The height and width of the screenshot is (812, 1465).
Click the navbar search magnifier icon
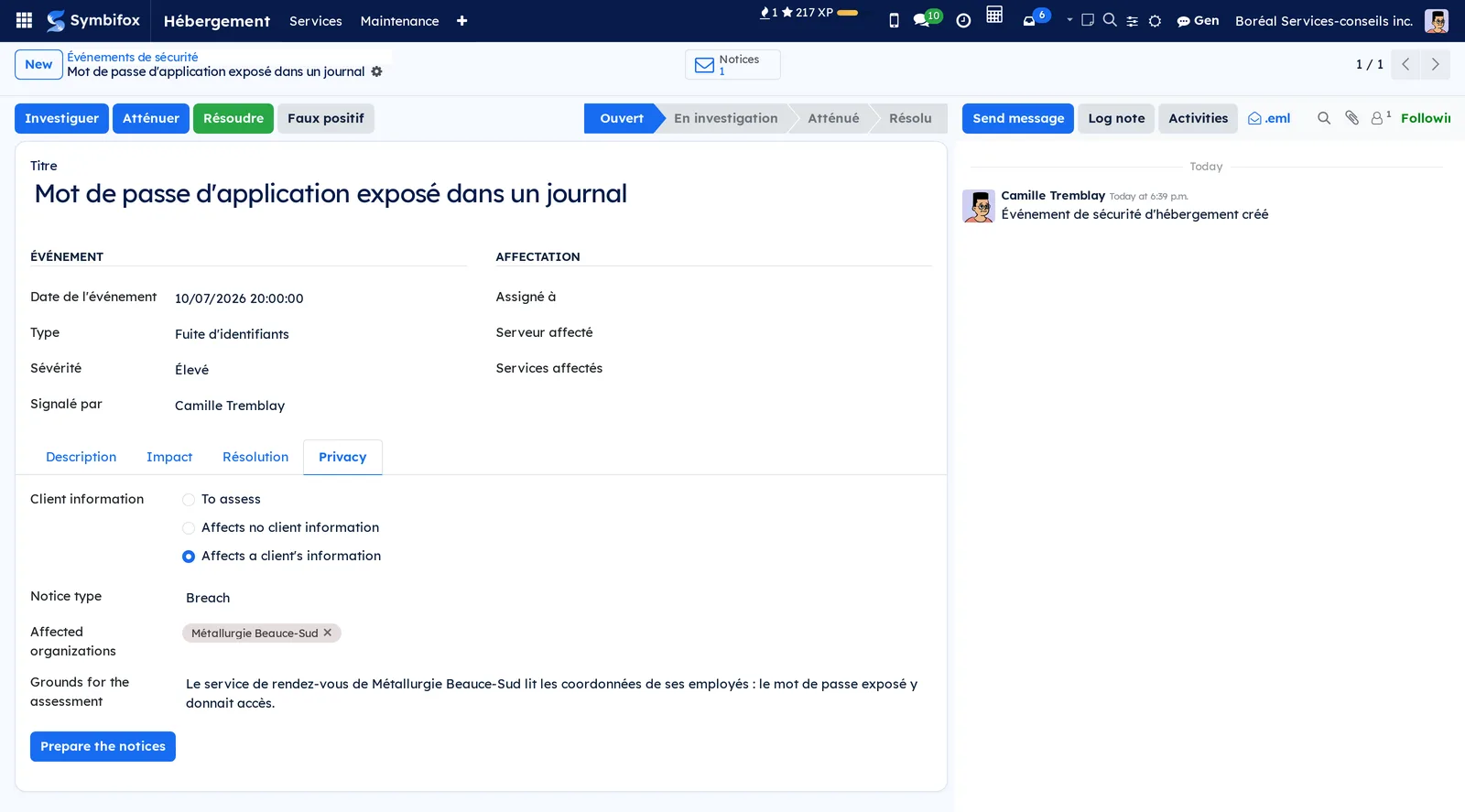point(1110,20)
